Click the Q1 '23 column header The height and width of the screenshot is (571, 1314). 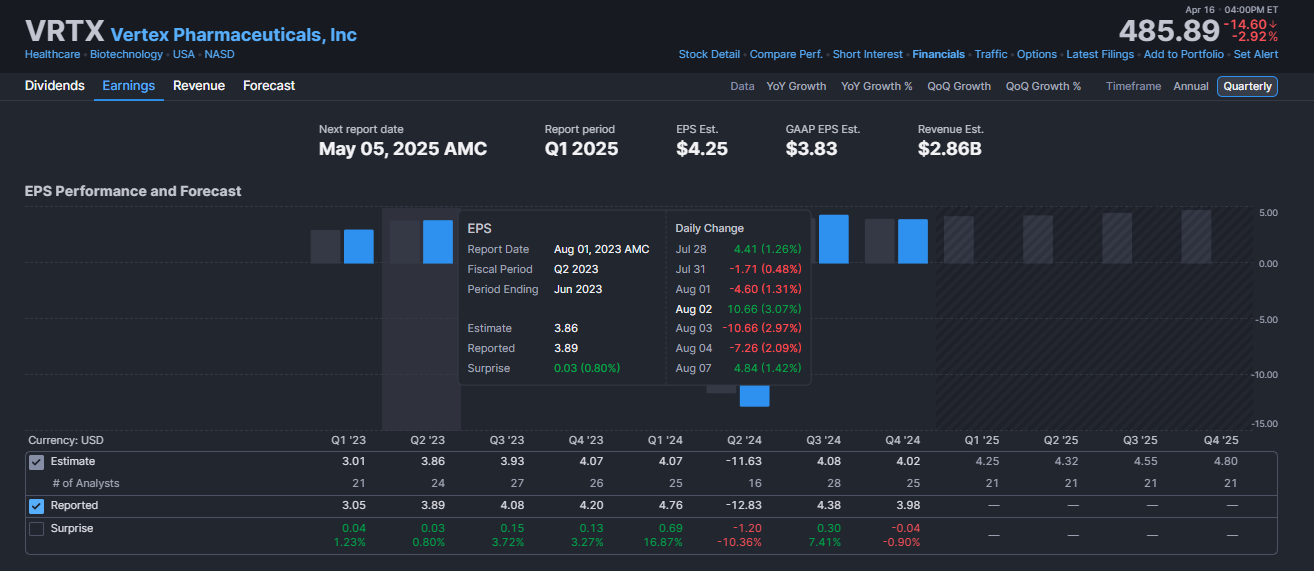pos(350,440)
